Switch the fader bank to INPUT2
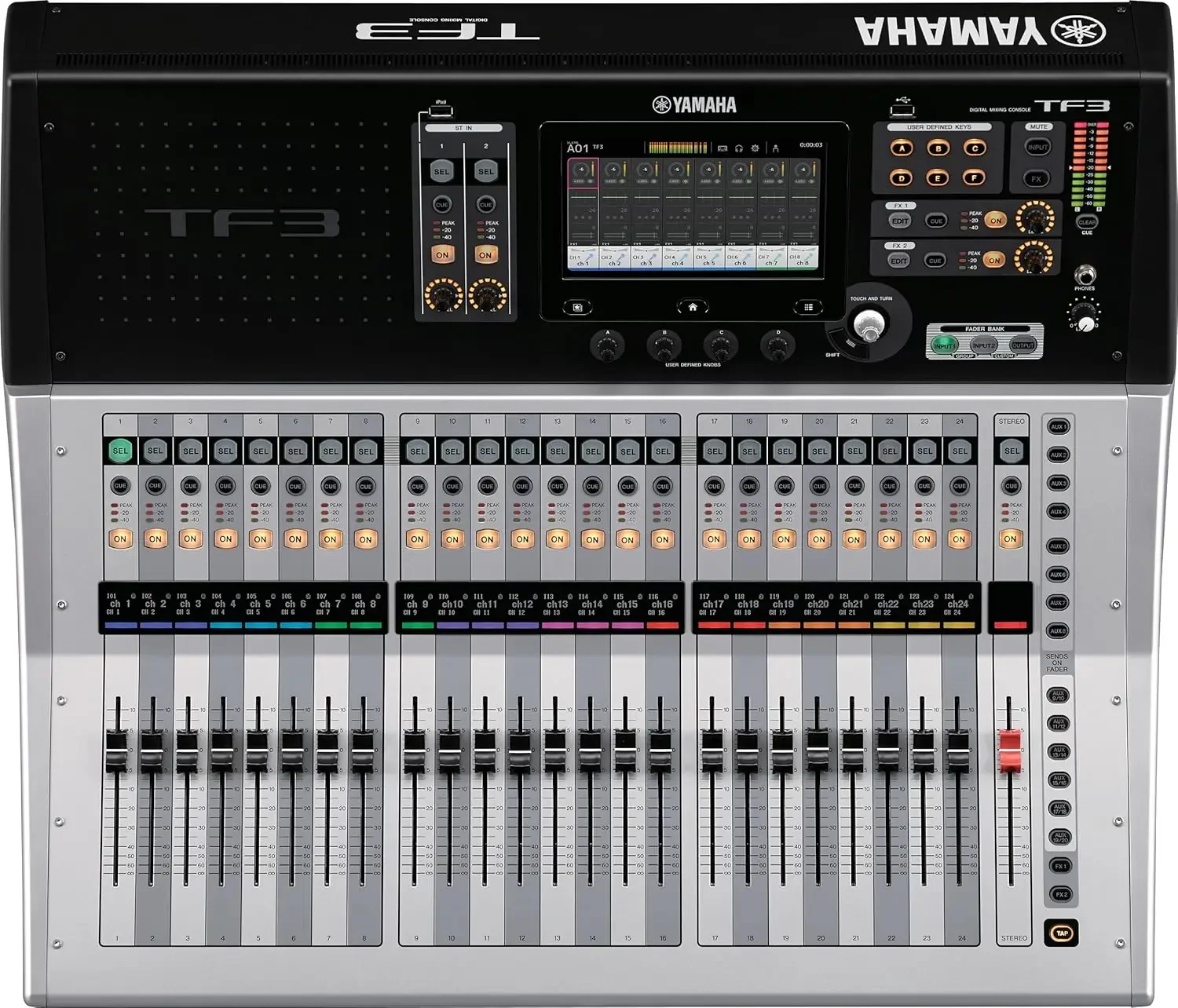 tap(984, 345)
